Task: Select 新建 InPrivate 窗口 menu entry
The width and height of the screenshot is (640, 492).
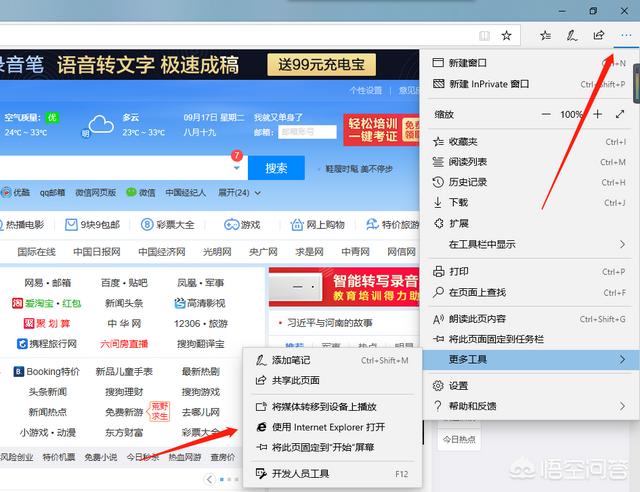Action: click(529, 84)
